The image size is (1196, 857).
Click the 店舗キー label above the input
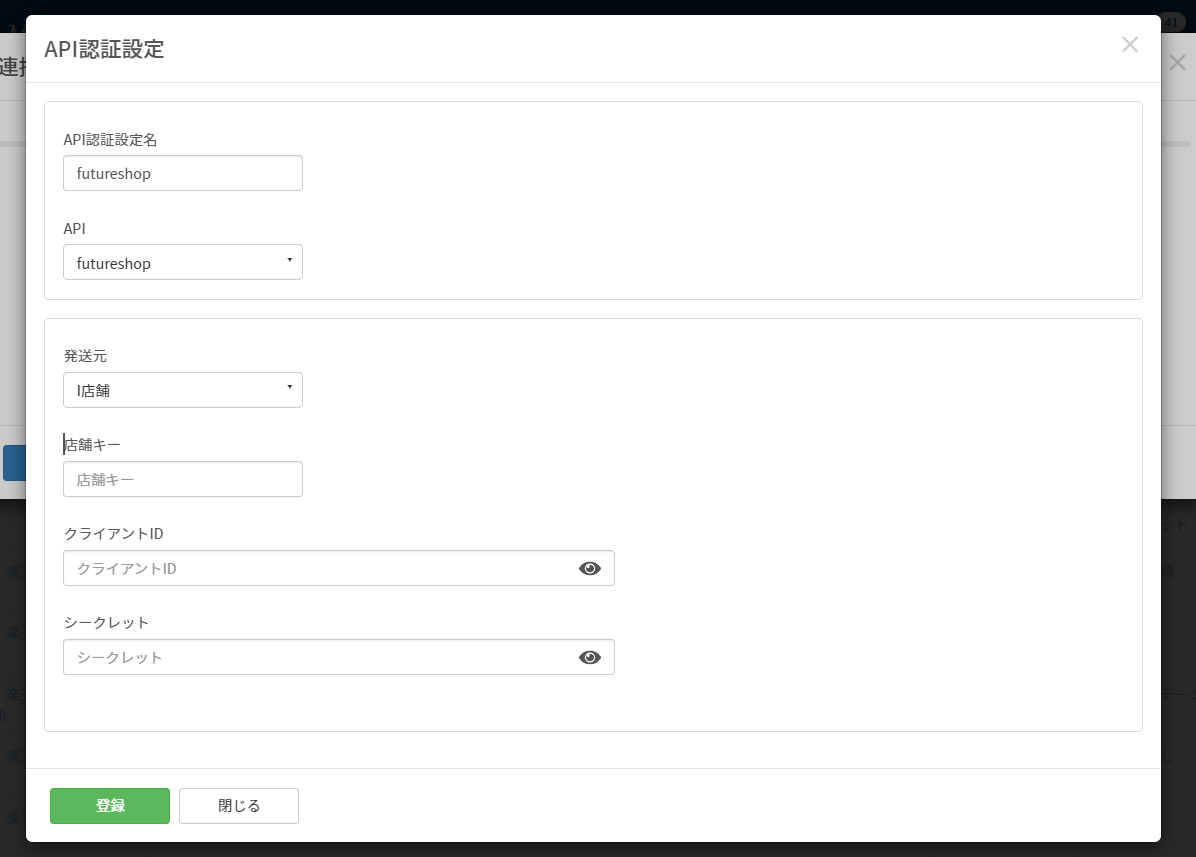(92, 445)
